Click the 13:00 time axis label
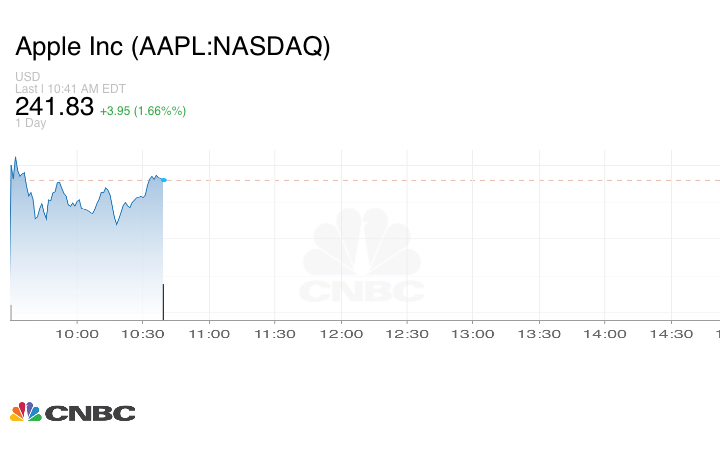This screenshot has height=450, width=720. coord(473,334)
